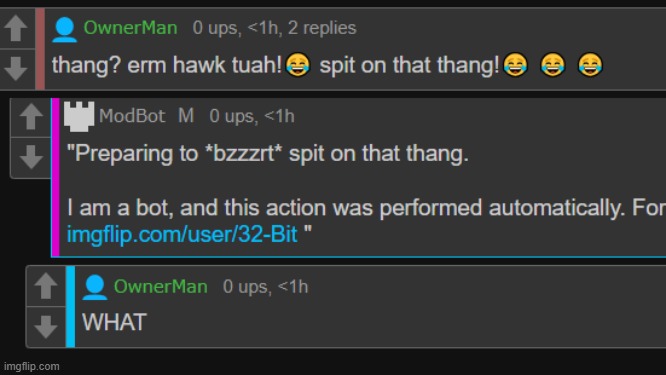Click the reddish bar beside the top comment

[40, 49]
